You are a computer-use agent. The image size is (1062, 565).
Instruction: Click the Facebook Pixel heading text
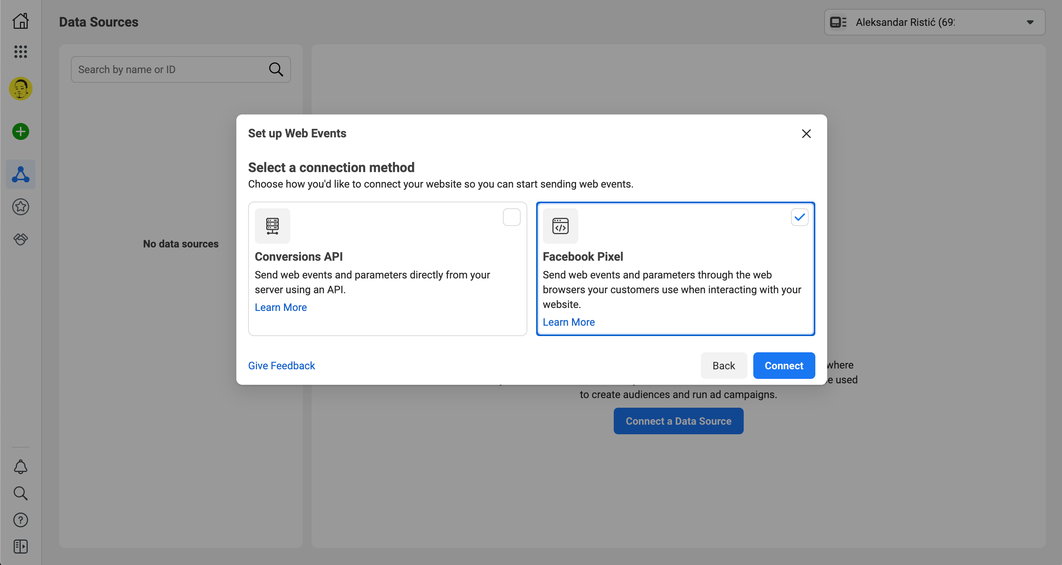click(582, 257)
